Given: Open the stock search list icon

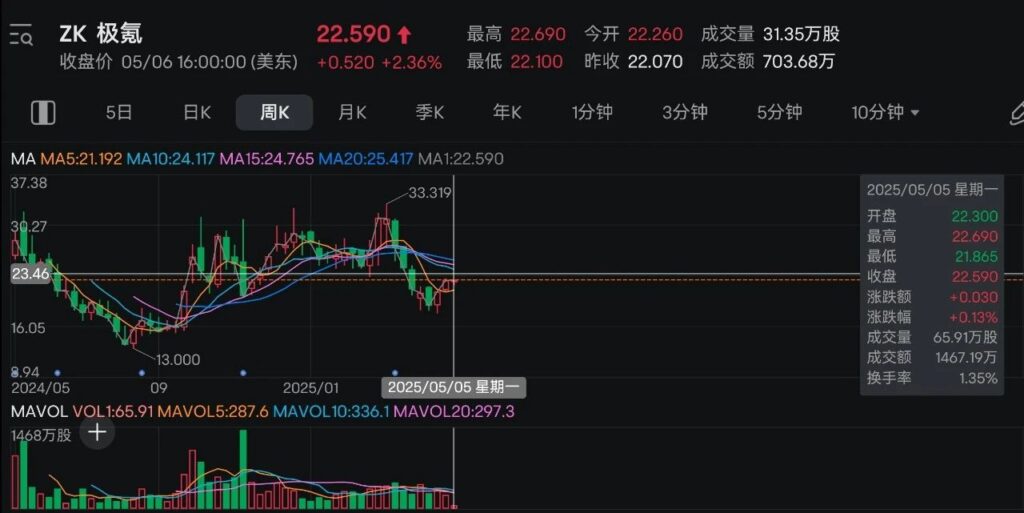Looking at the screenshot, I should (x=21, y=37).
